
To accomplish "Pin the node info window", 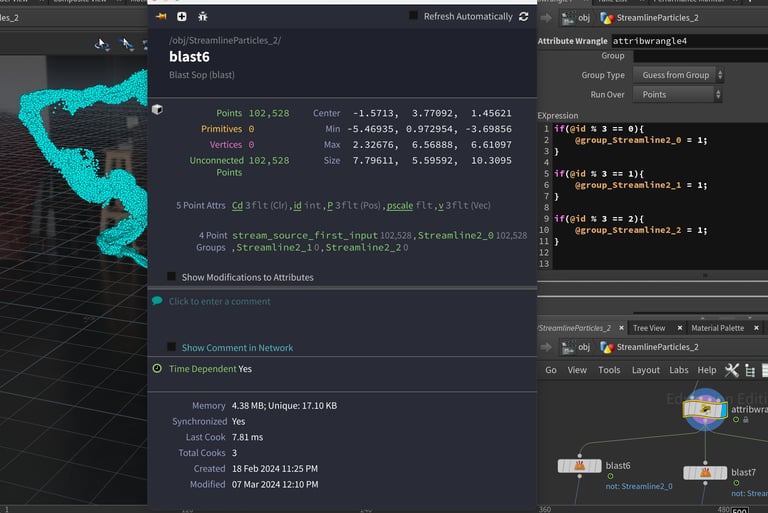I will [161, 17].
